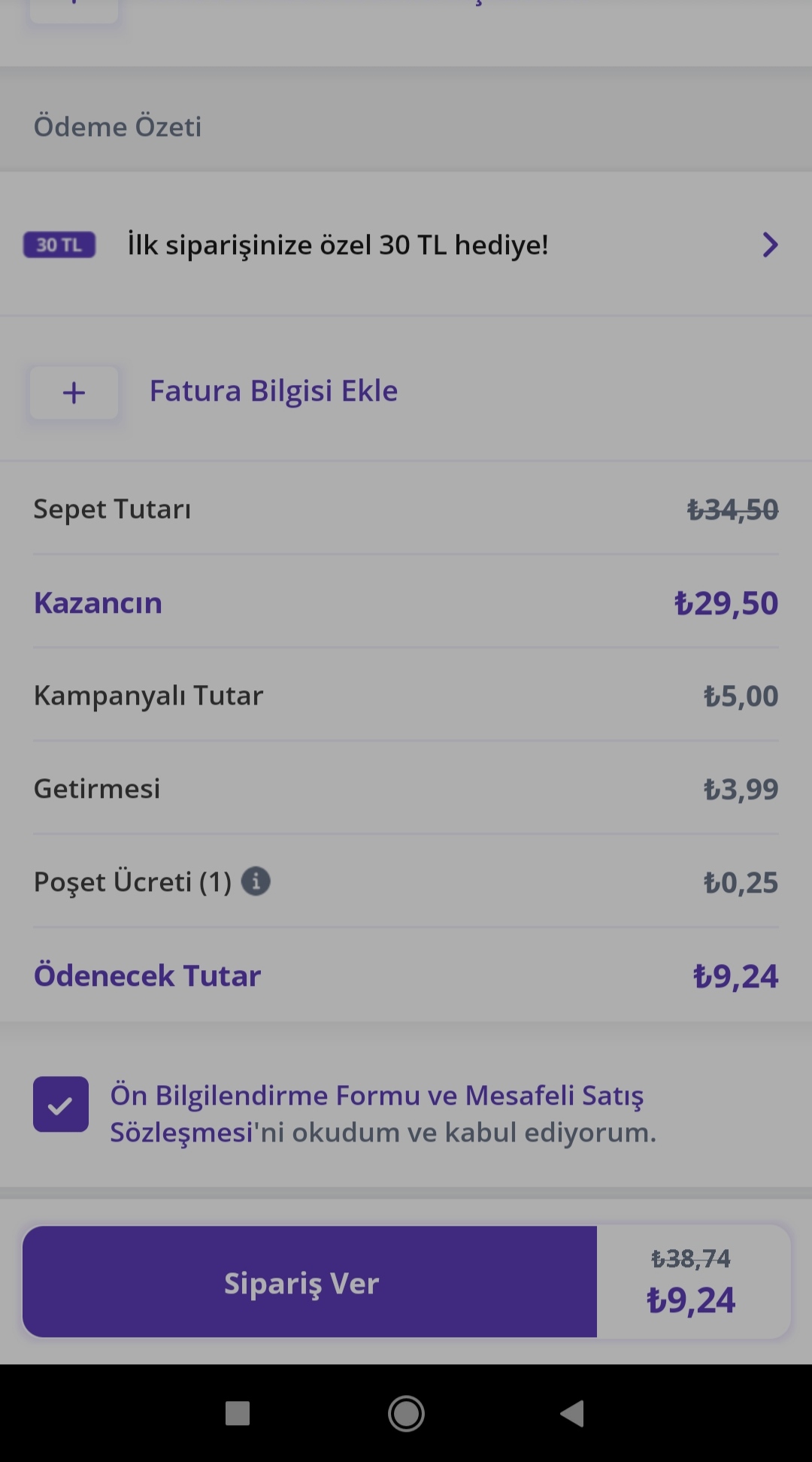Tap the order total price box ₺9,24
812x1462 pixels.
pyautogui.click(x=692, y=1283)
